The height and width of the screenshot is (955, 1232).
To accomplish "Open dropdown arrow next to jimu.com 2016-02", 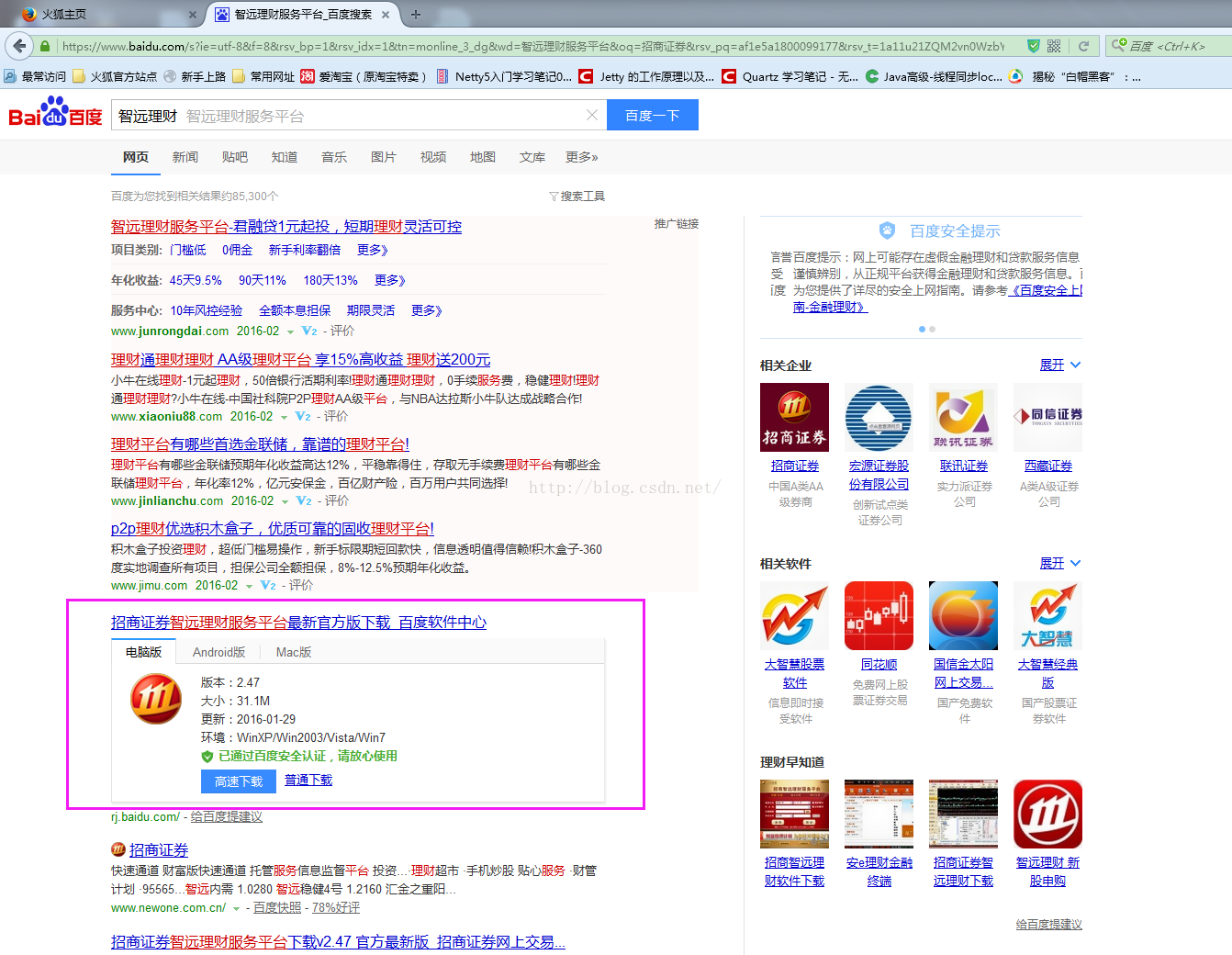I will [250, 587].
